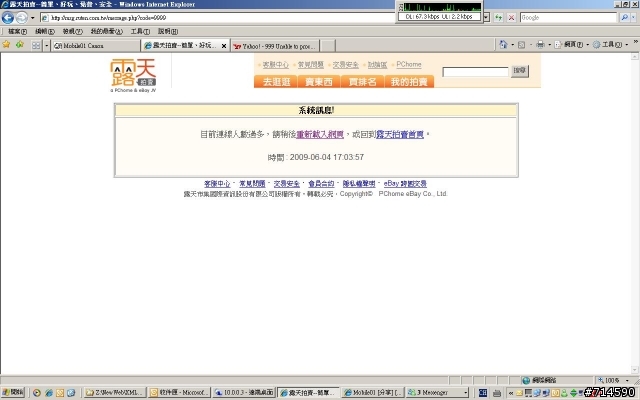Click the 搜尋 button
640x400 pixels.
coord(520,71)
